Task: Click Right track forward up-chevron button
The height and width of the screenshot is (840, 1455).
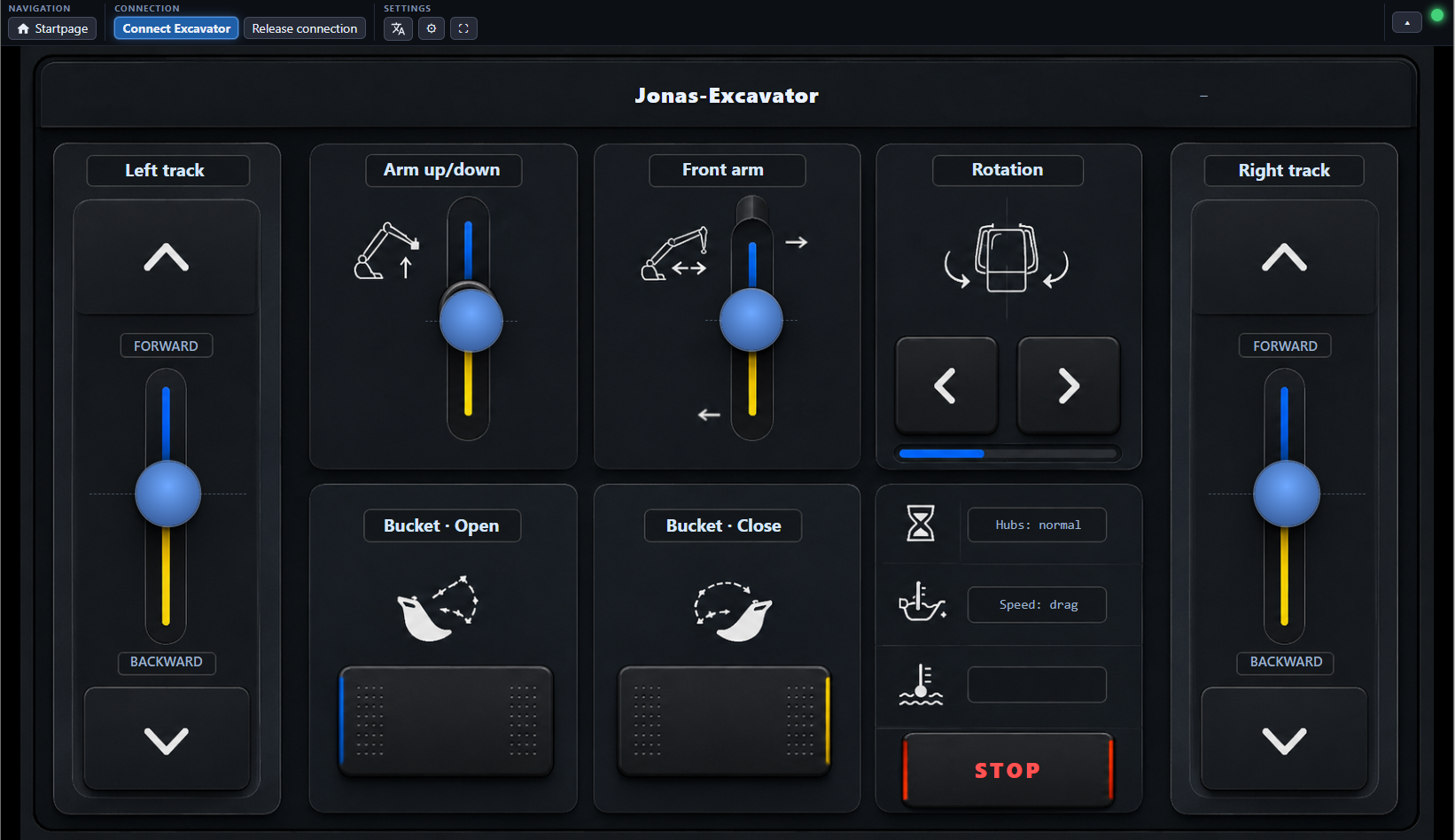Action: pyautogui.click(x=1284, y=258)
